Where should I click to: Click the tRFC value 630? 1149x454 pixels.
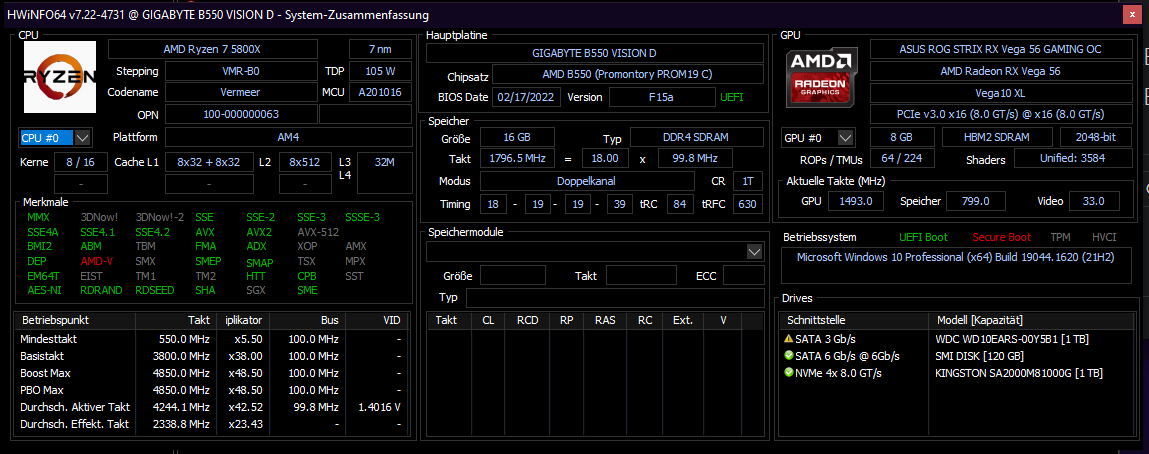click(747, 204)
